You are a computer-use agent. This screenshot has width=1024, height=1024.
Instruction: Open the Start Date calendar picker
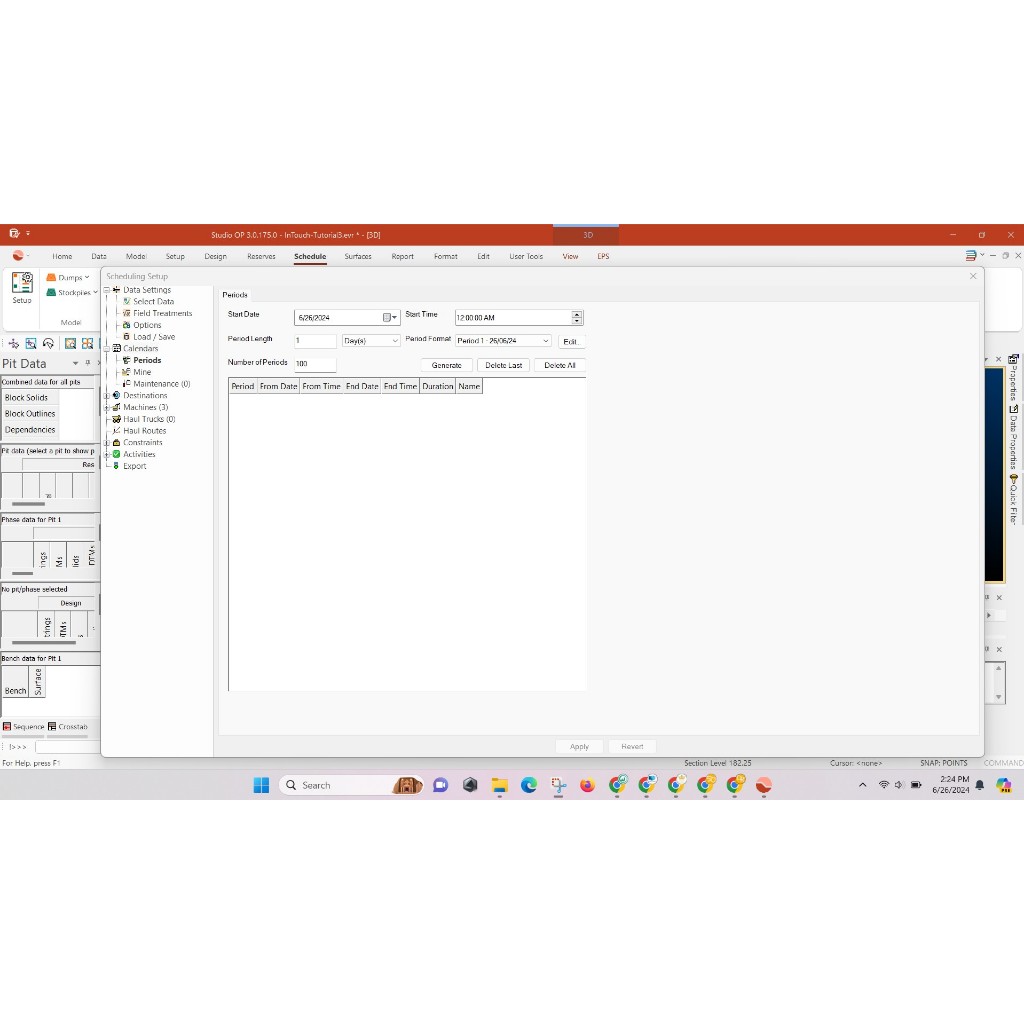click(390, 317)
